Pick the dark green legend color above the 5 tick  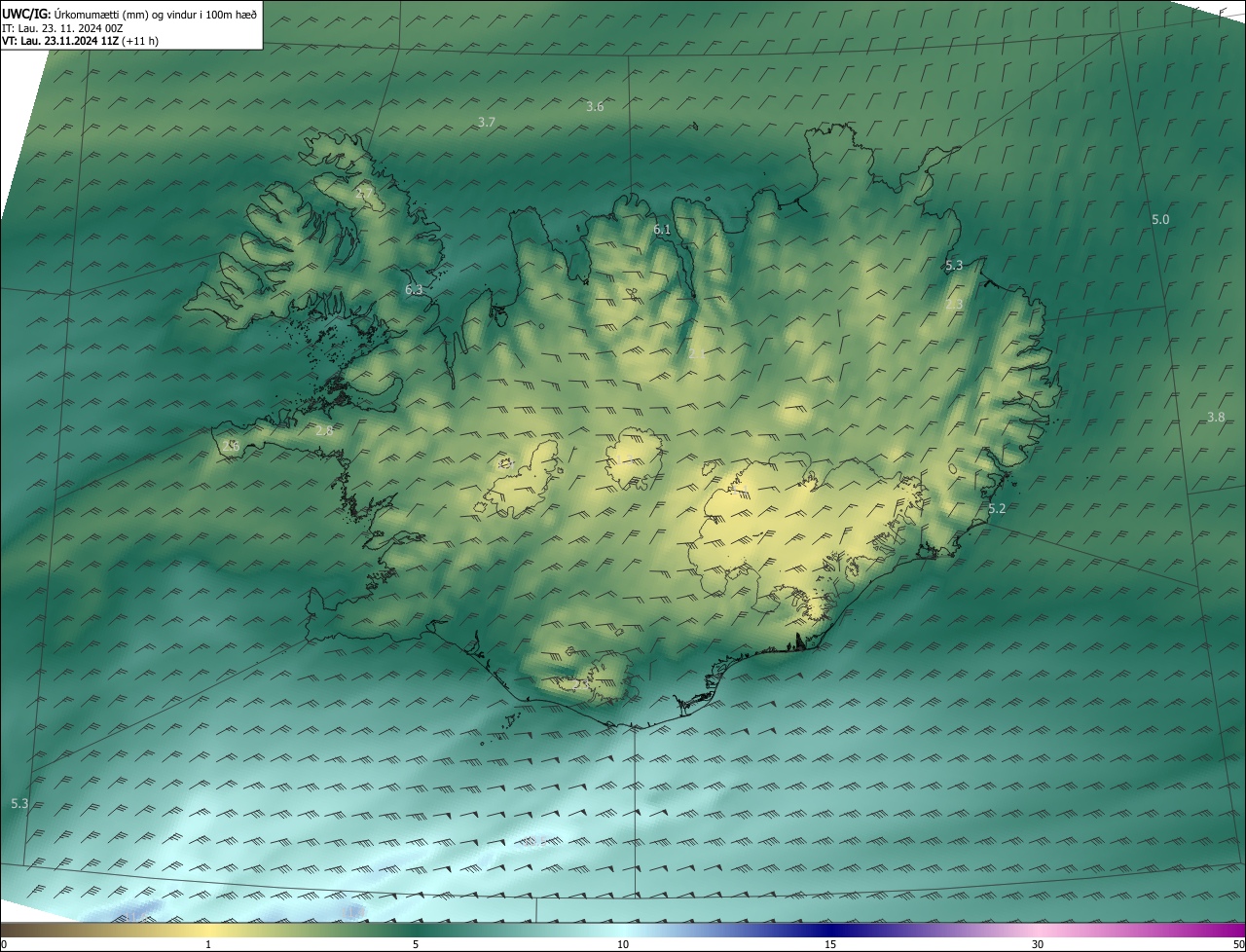(416, 930)
